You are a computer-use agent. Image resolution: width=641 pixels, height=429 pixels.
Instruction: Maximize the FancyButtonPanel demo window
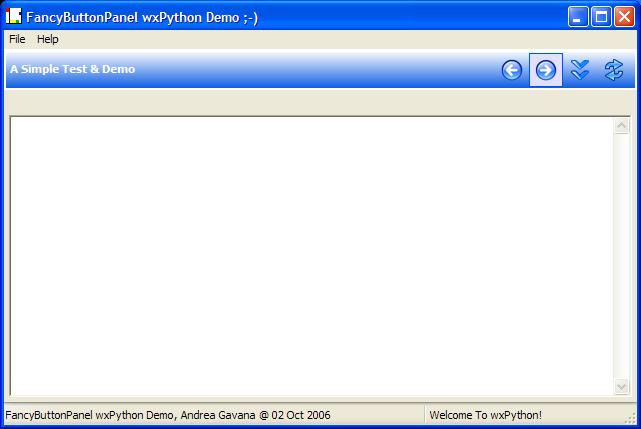tap(601, 16)
